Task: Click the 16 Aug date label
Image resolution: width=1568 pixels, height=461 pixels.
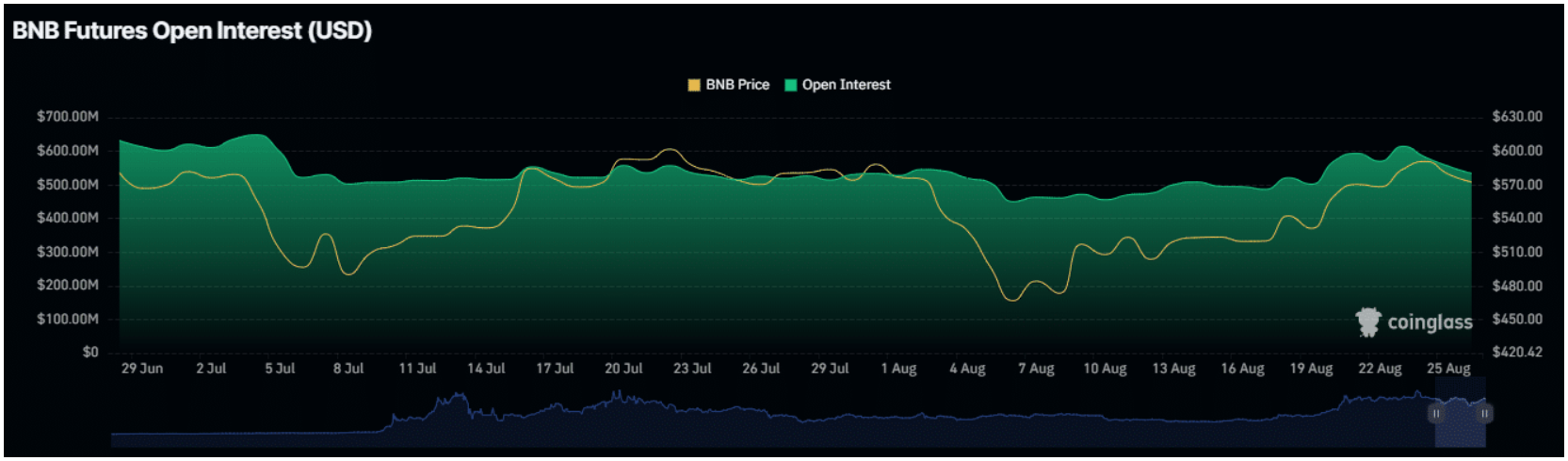Action: coord(1242,369)
